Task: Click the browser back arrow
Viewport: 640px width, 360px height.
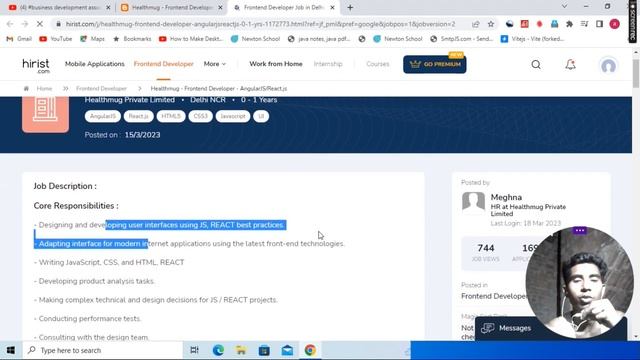Action: click(10, 24)
